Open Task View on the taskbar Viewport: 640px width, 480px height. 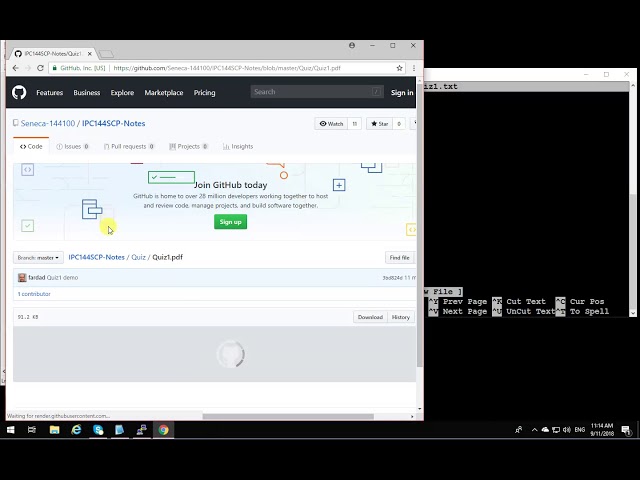pyautogui.click(x=31, y=430)
